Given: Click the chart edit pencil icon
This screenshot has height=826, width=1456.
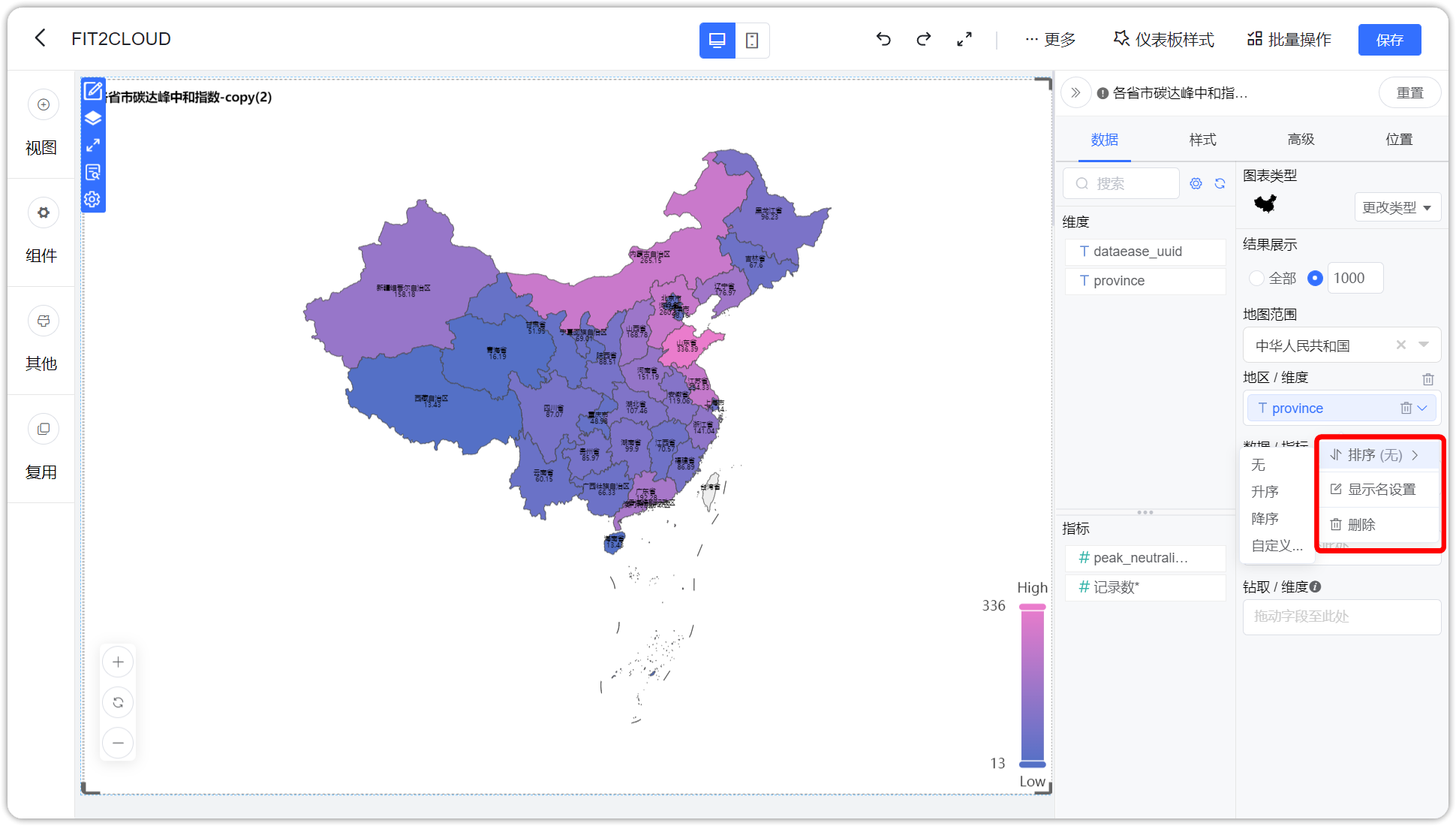Looking at the screenshot, I should (93, 92).
